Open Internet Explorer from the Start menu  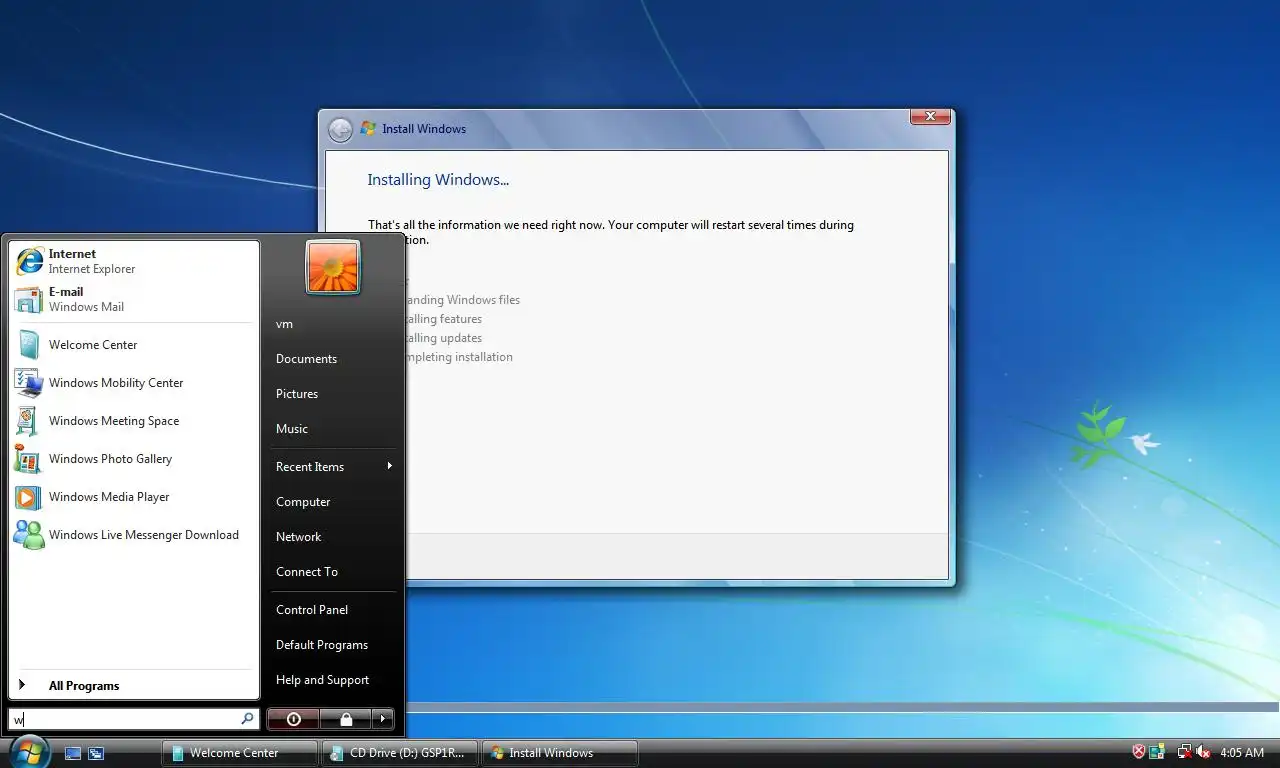pos(134,261)
